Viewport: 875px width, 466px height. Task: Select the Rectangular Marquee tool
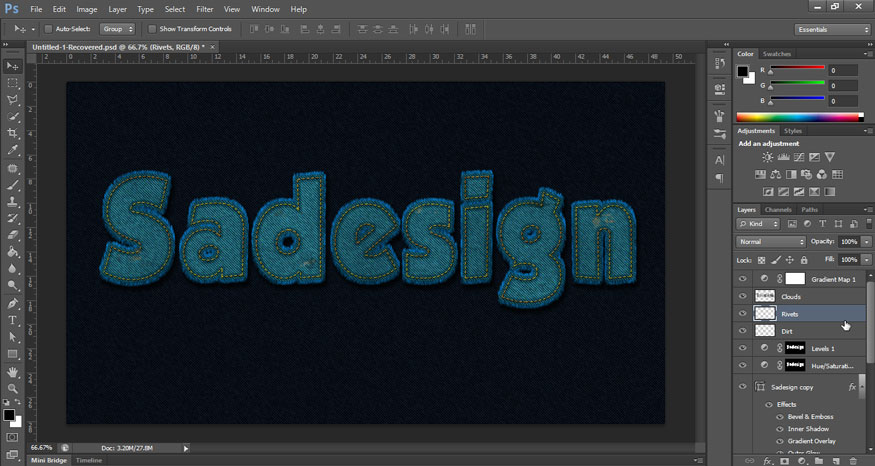12,83
